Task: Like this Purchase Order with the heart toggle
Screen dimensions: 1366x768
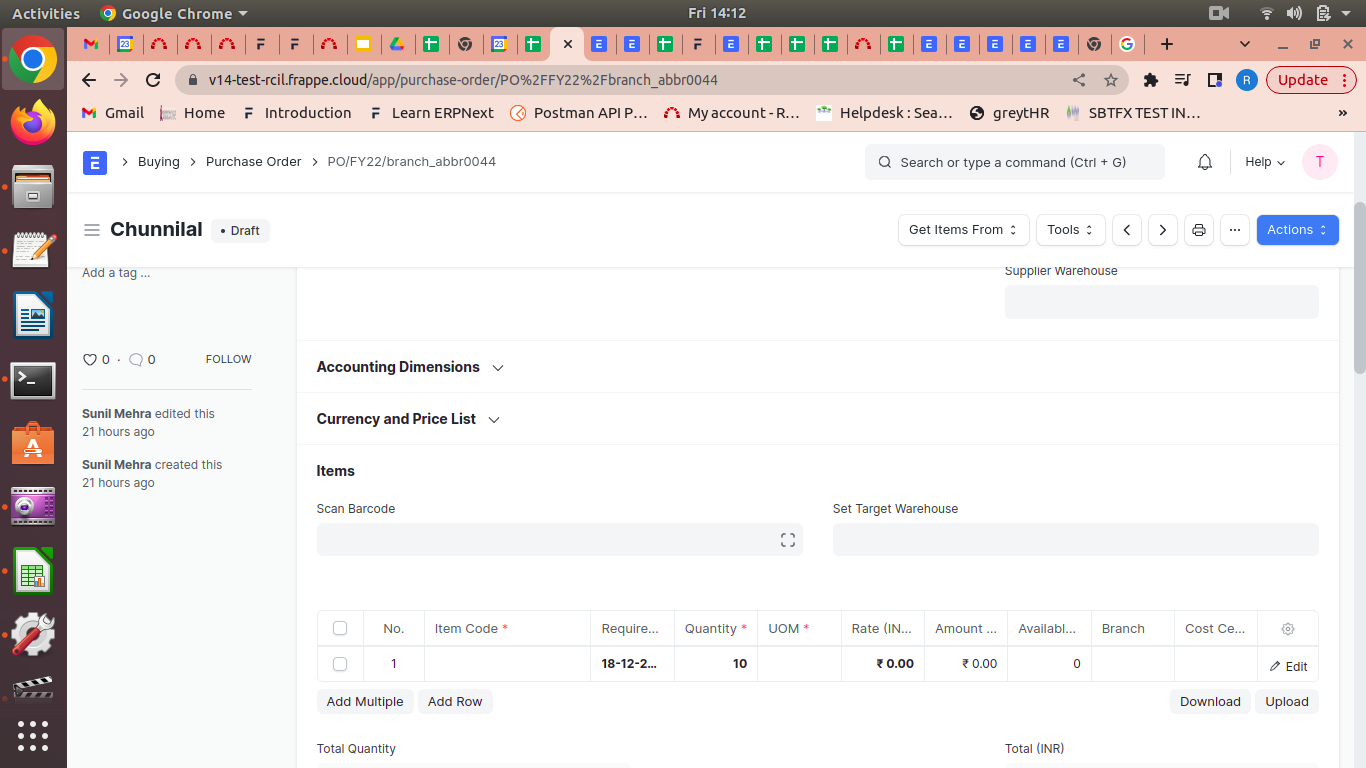Action: coord(89,359)
